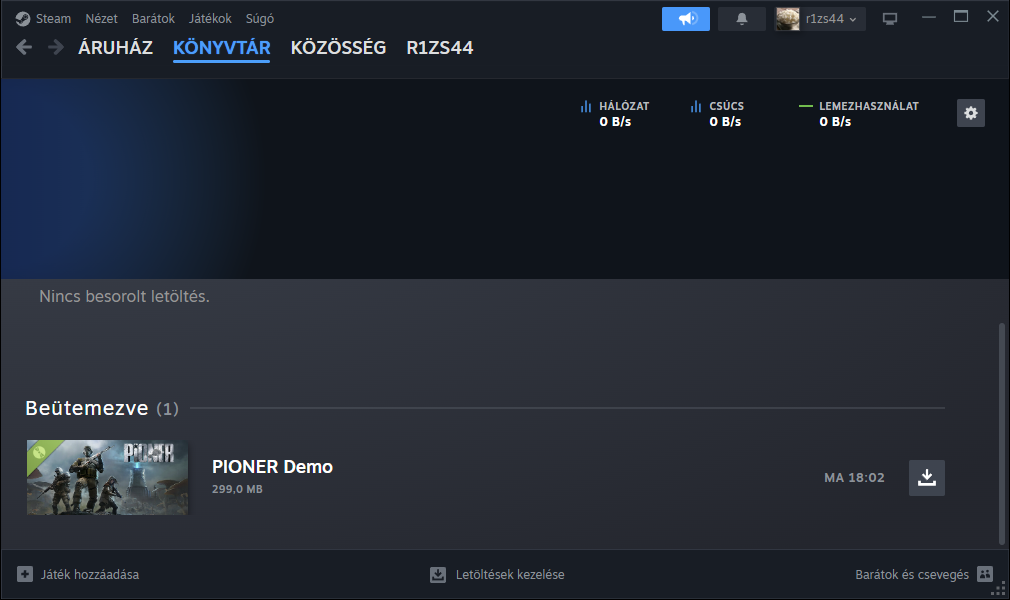The image size is (1010, 600).
Task: Click the 299,0 MB size text
Action: click(237, 489)
